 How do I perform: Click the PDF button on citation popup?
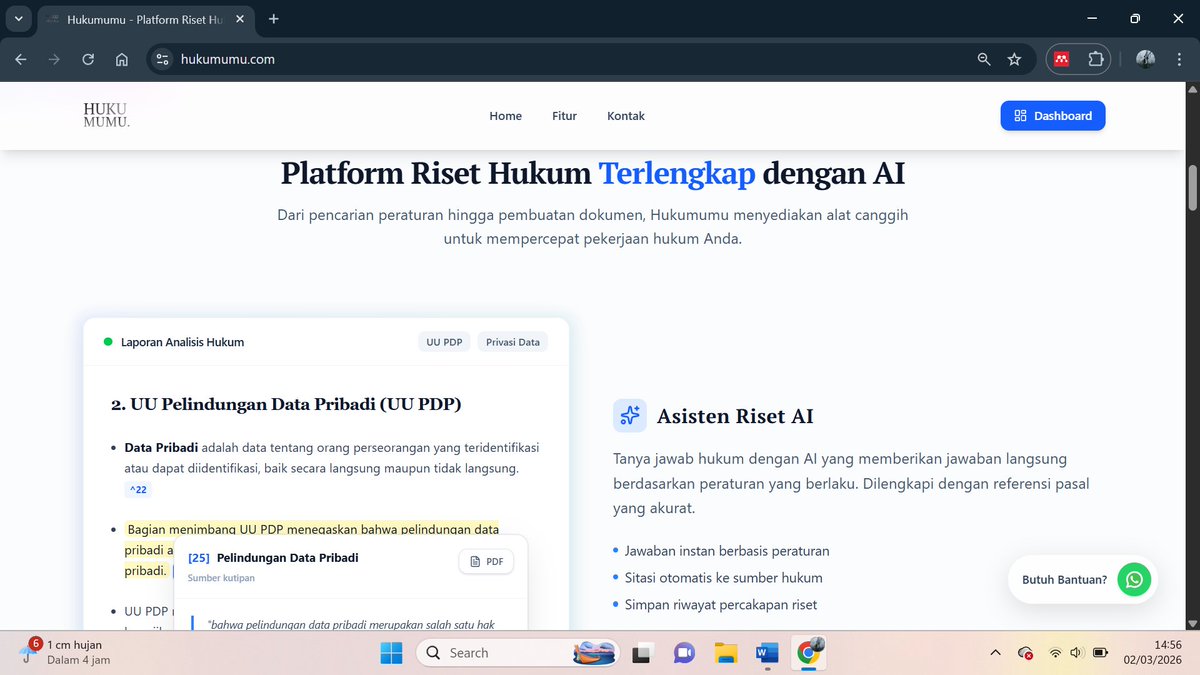point(486,562)
